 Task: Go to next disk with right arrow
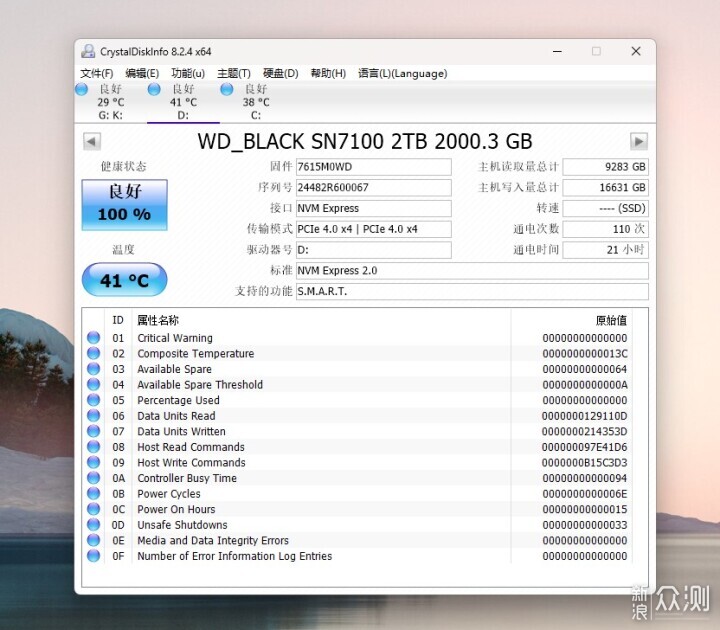pyautogui.click(x=639, y=141)
